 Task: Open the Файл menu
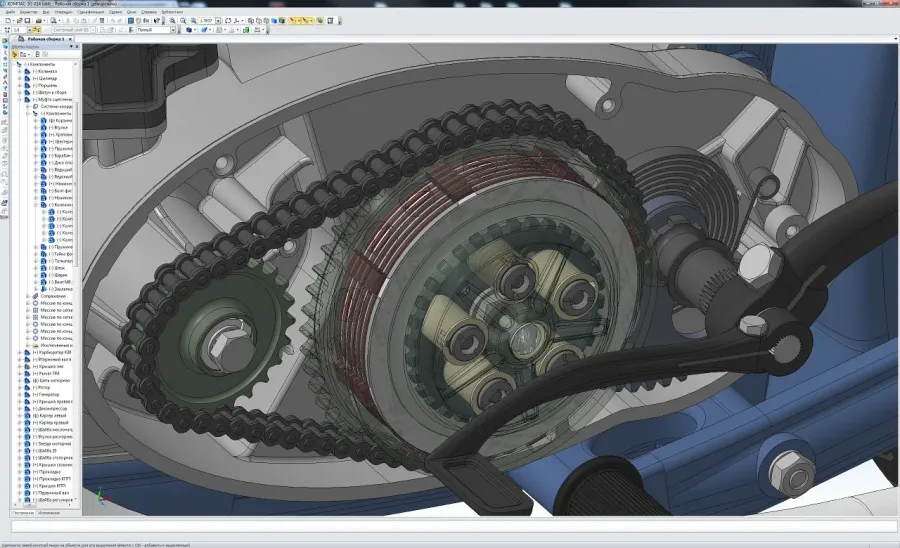tap(10, 12)
